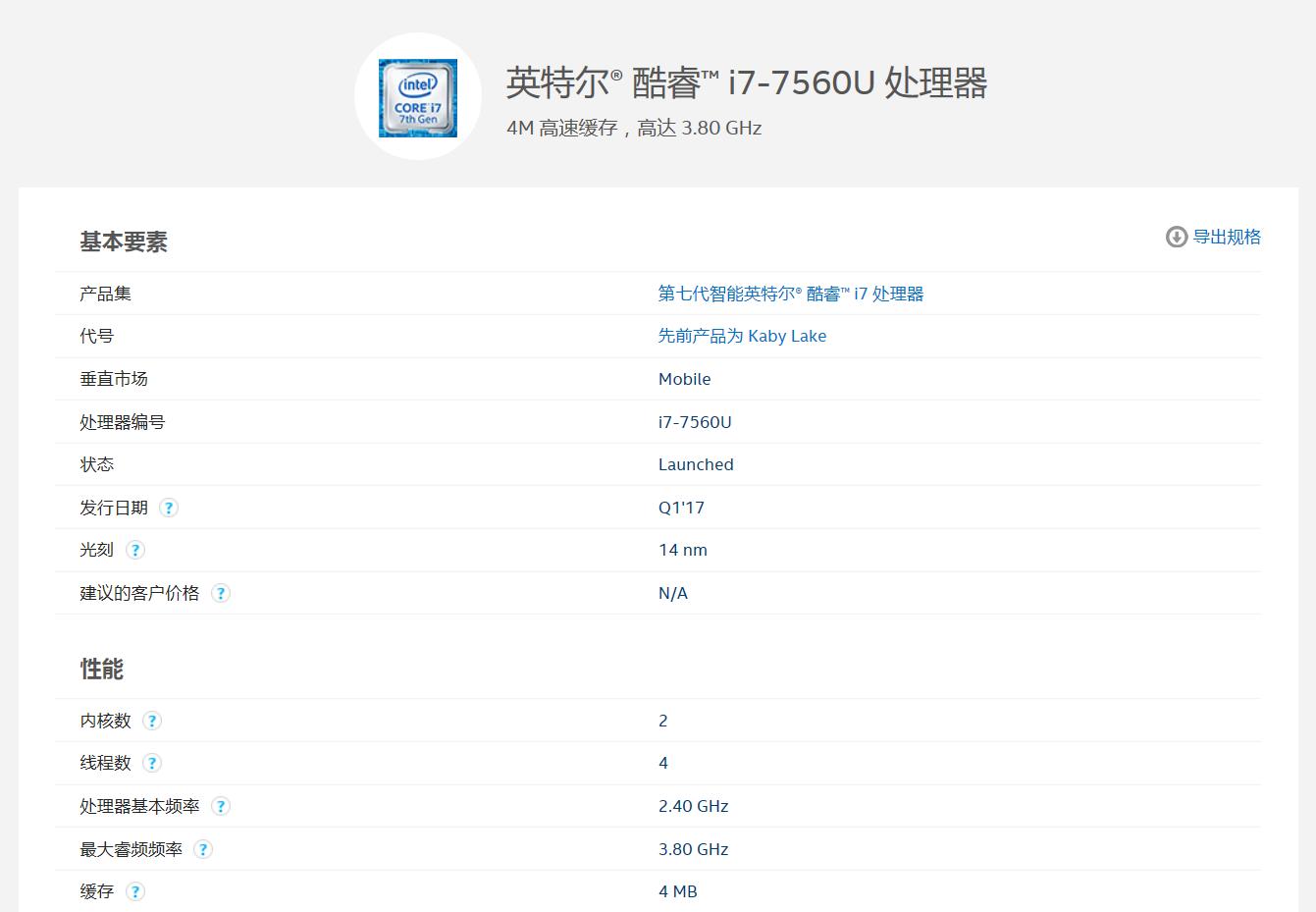Viewport: 1316px width, 912px height.
Task: Click the 光刻 label text
Action: pos(97,550)
